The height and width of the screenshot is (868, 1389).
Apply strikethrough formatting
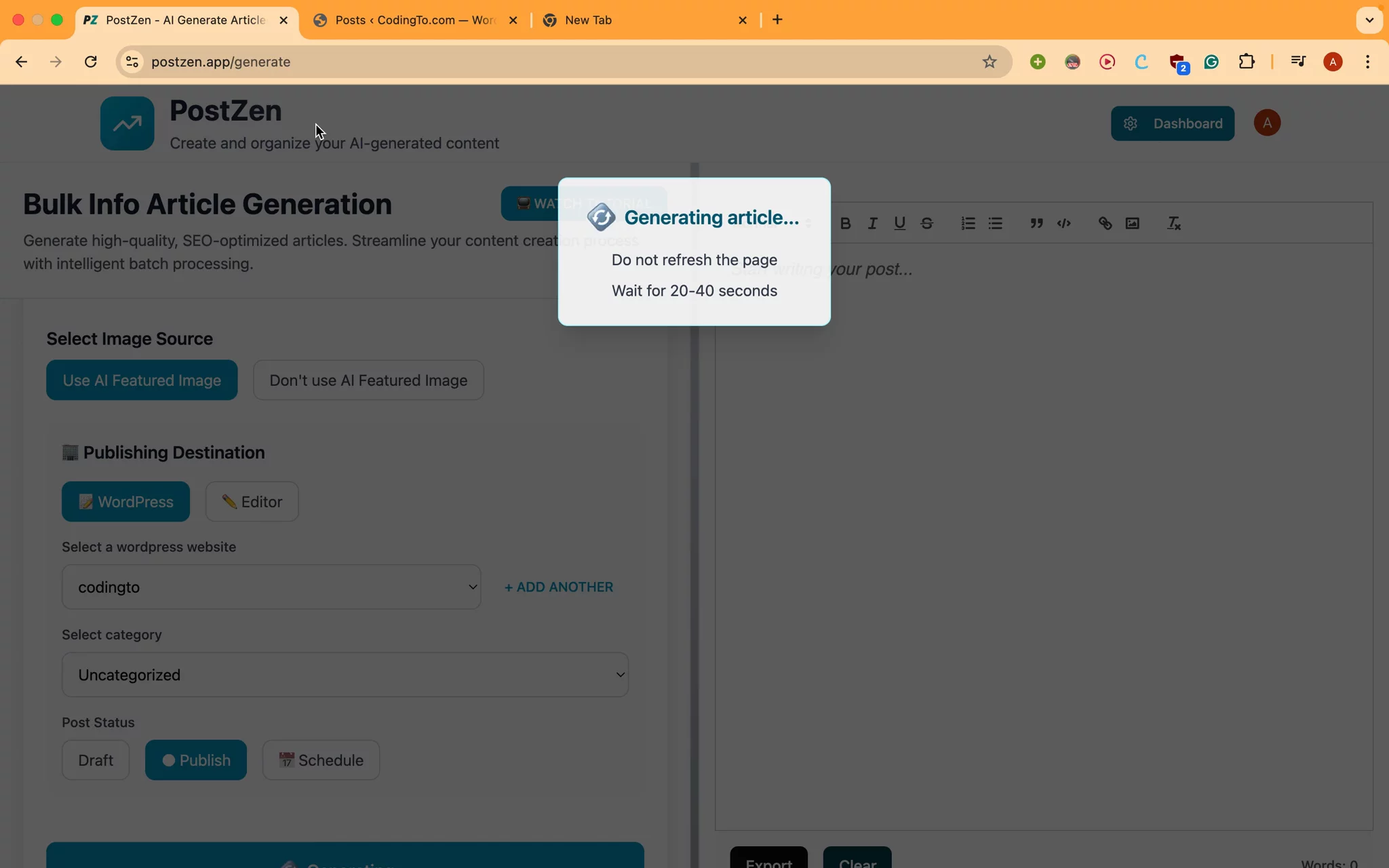click(926, 223)
